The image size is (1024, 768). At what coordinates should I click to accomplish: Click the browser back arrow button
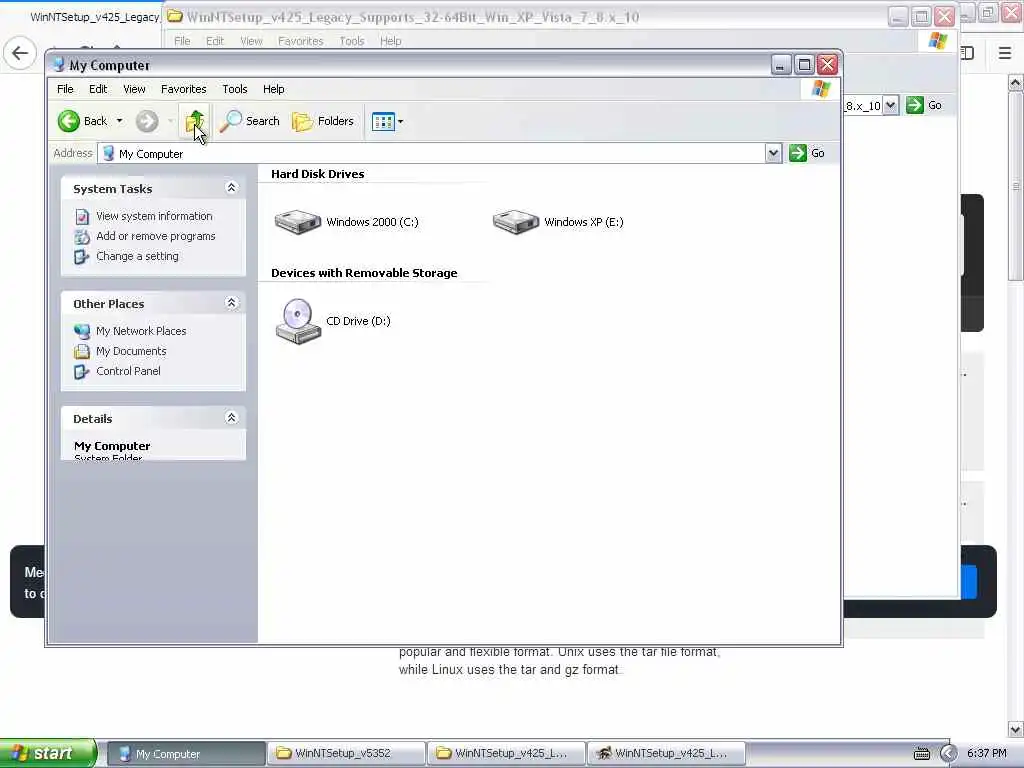(x=20, y=53)
